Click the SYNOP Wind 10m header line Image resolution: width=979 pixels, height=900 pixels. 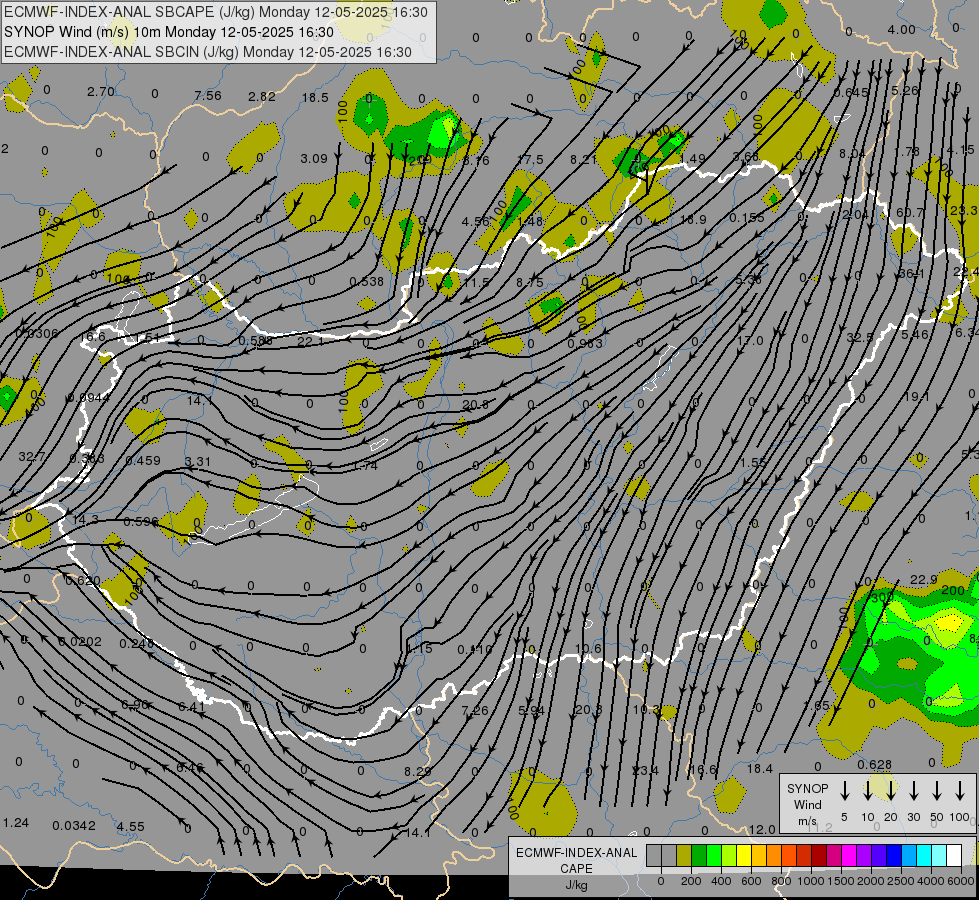coord(169,32)
